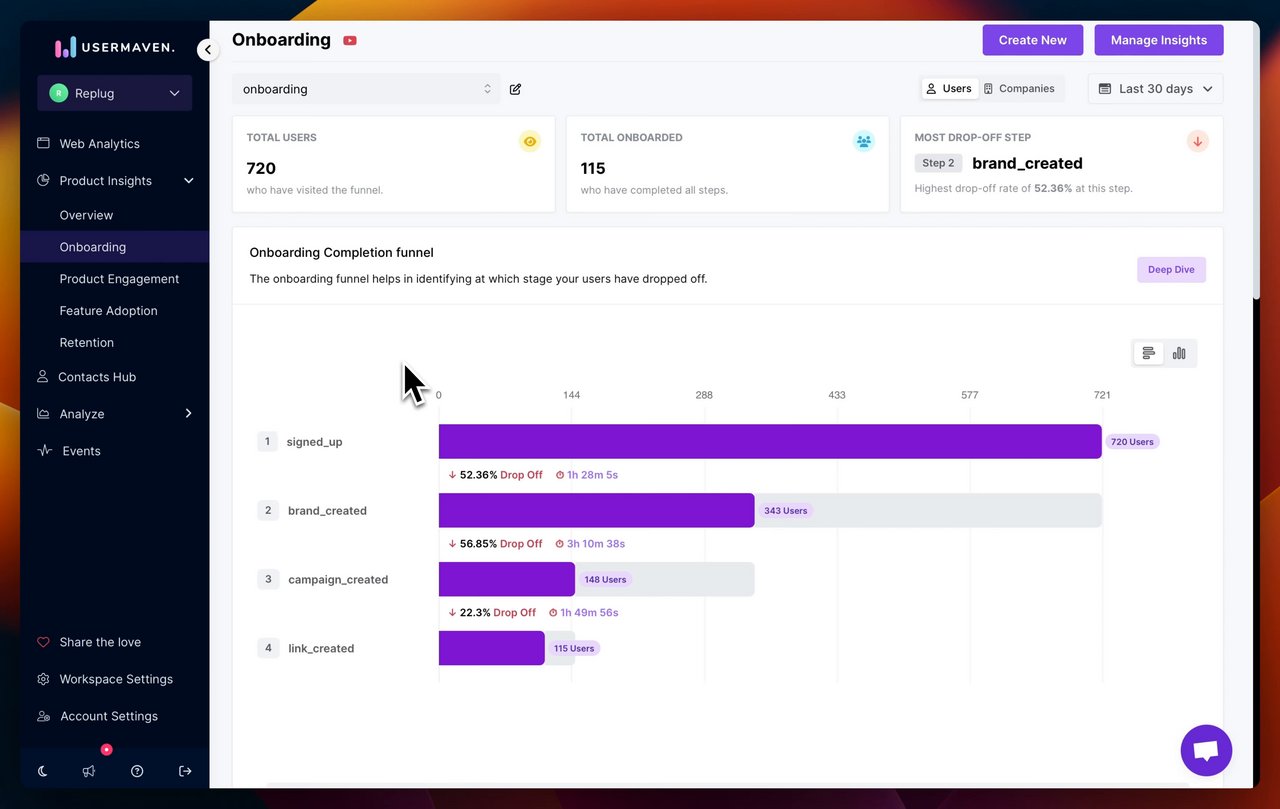Open Events page
Viewport: 1280px width, 809px height.
(81, 451)
